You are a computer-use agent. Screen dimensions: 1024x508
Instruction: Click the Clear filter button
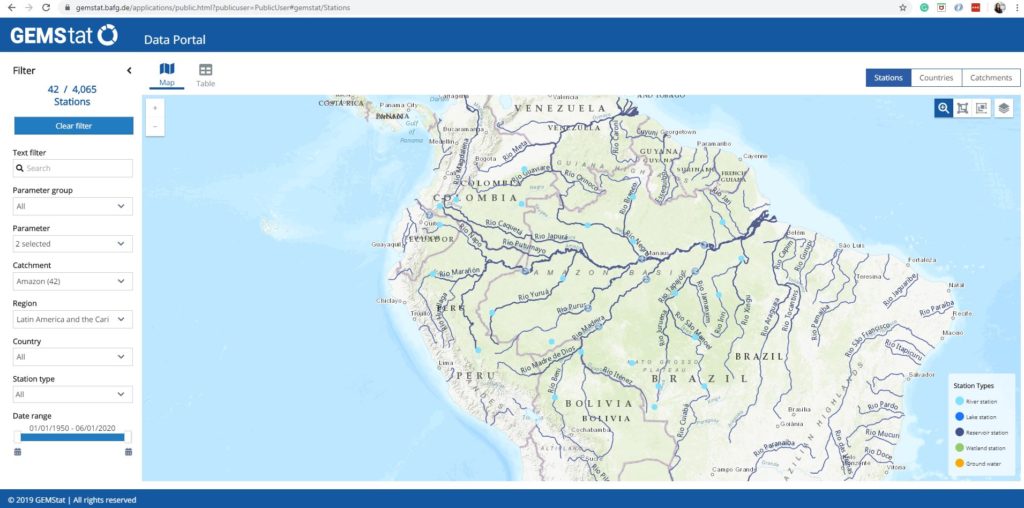[x=74, y=126]
